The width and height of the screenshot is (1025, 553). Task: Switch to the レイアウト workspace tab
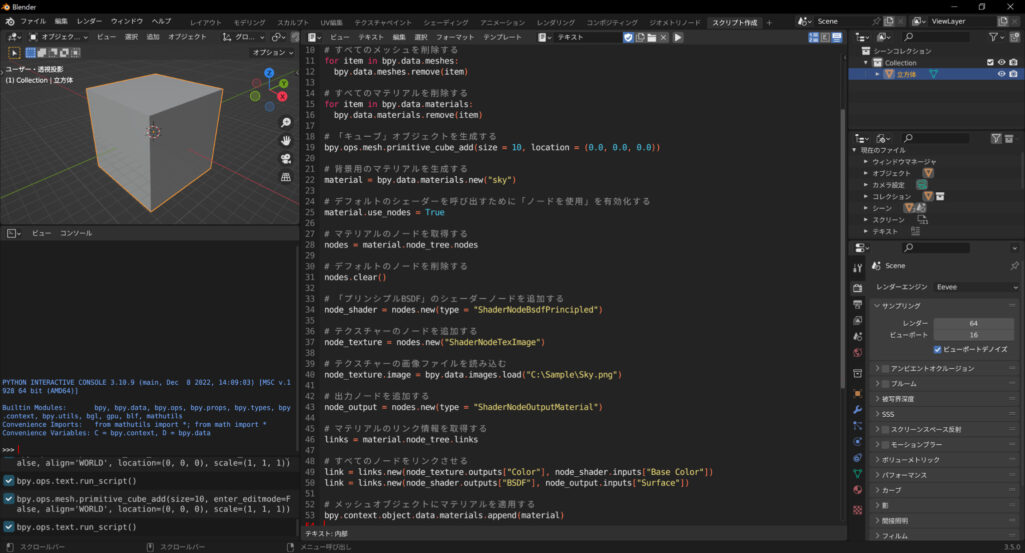click(x=206, y=23)
